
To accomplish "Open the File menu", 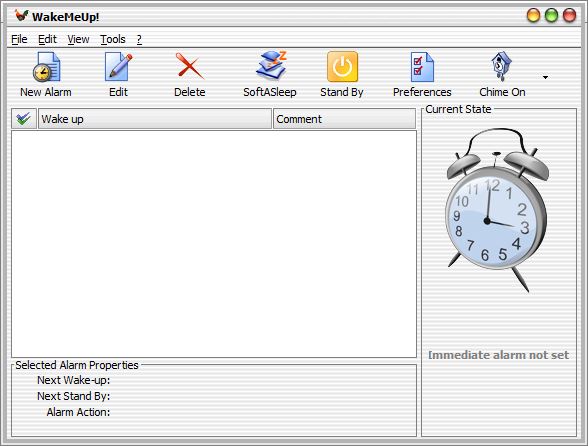I will [x=19, y=39].
